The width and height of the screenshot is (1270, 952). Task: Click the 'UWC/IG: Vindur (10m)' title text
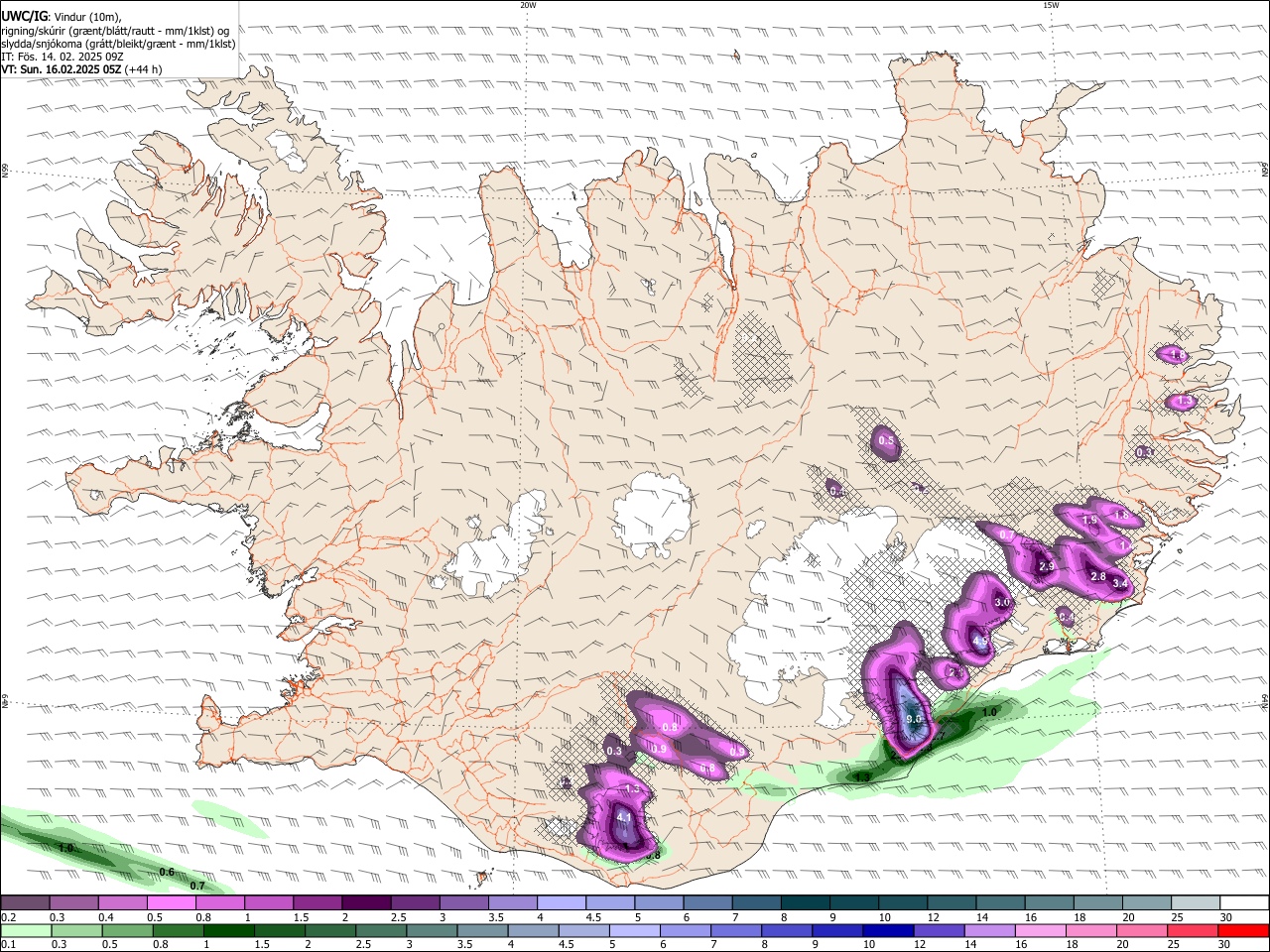click(61, 16)
